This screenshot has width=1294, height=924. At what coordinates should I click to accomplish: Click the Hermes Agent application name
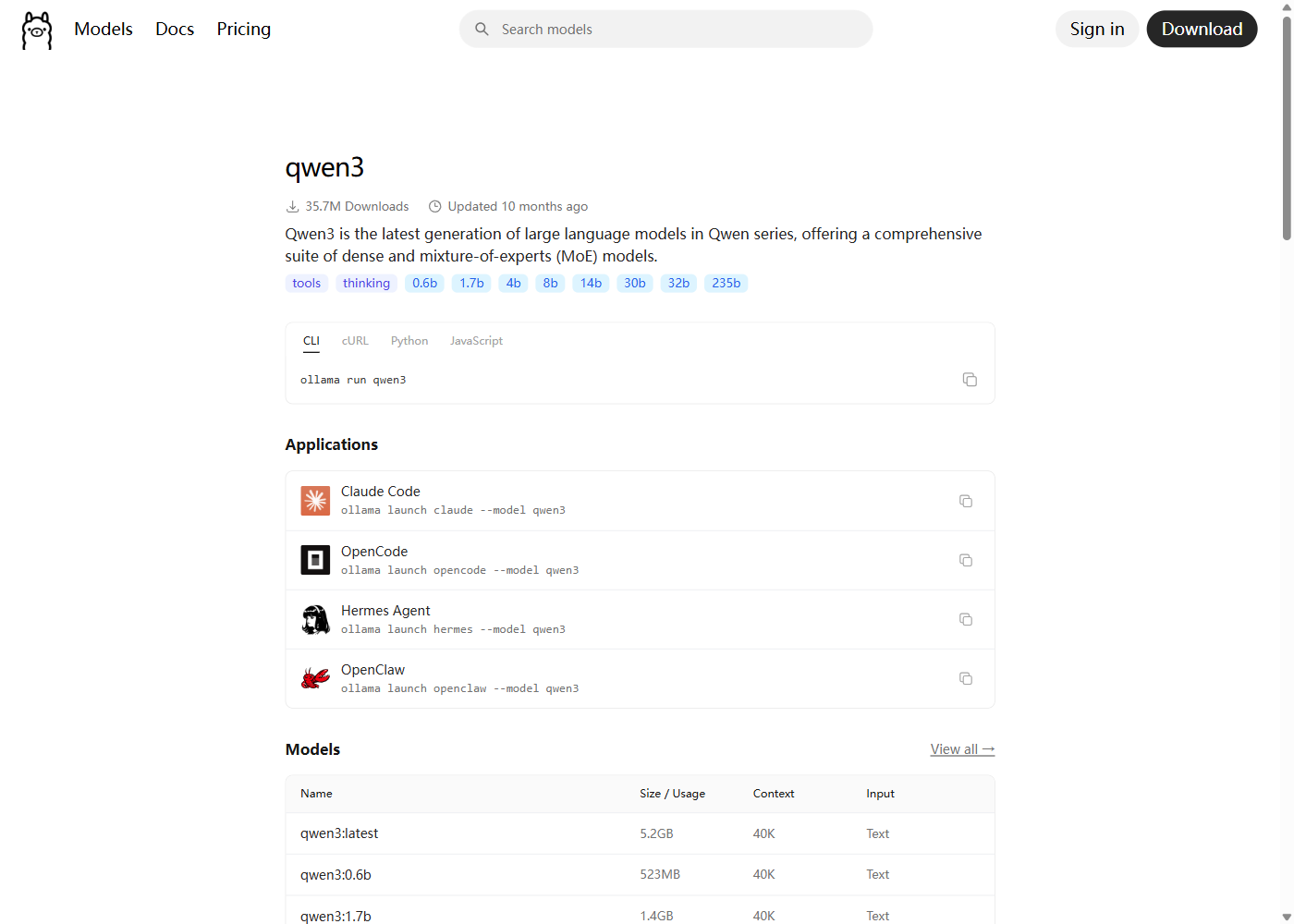click(385, 611)
